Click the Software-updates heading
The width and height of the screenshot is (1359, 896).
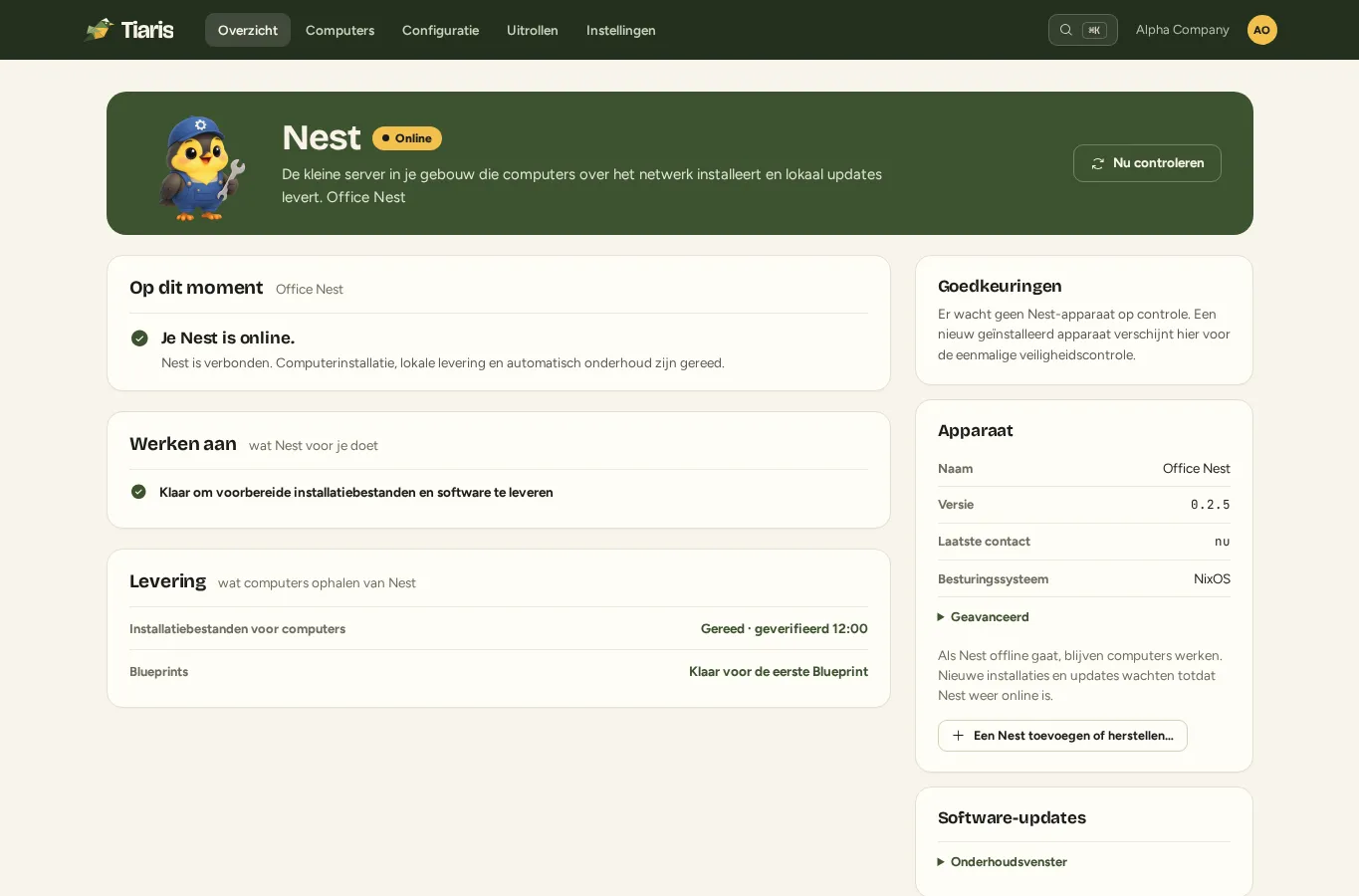point(1012,818)
